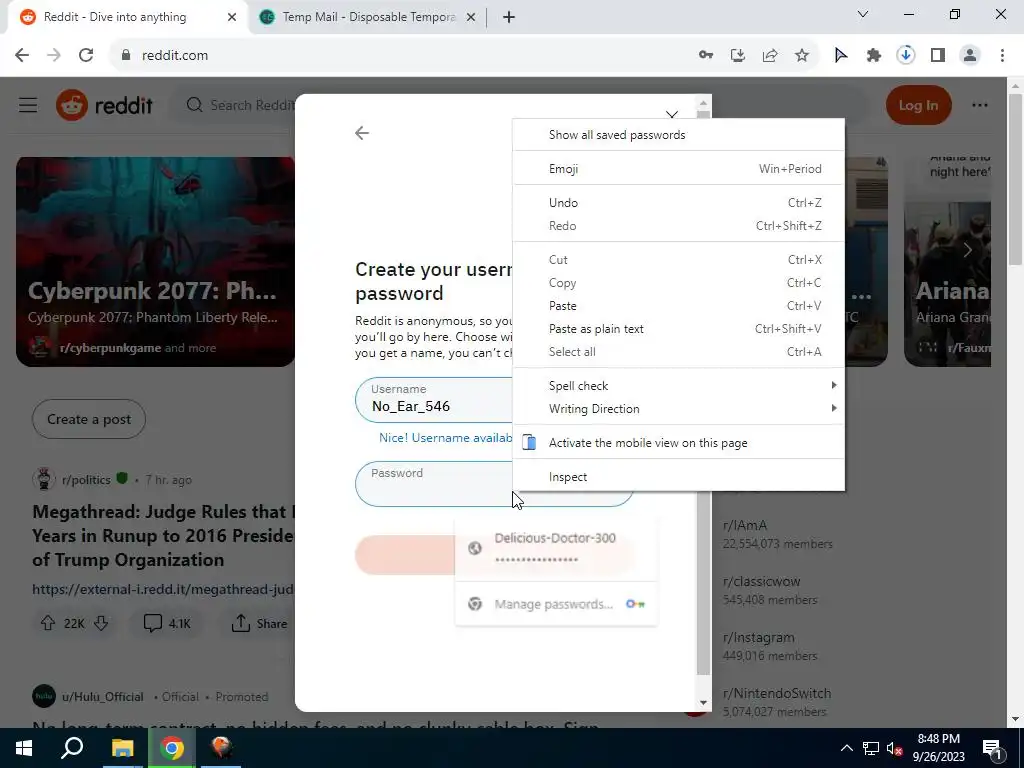This screenshot has height=768, width=1024.
Task: Open the Windows Start menu
Action: [24, 748]
